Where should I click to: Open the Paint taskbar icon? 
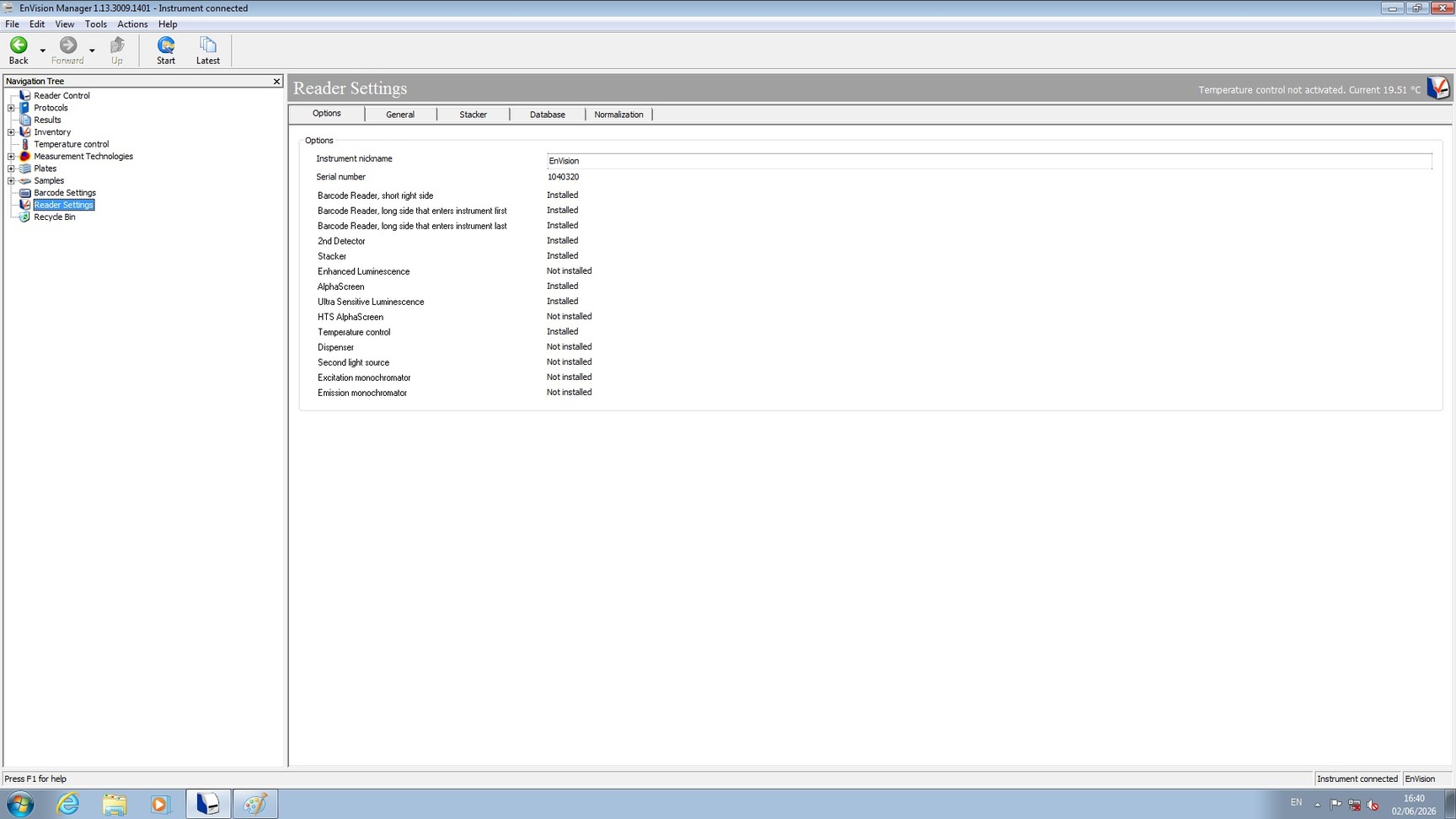click(x=255, y=804)
